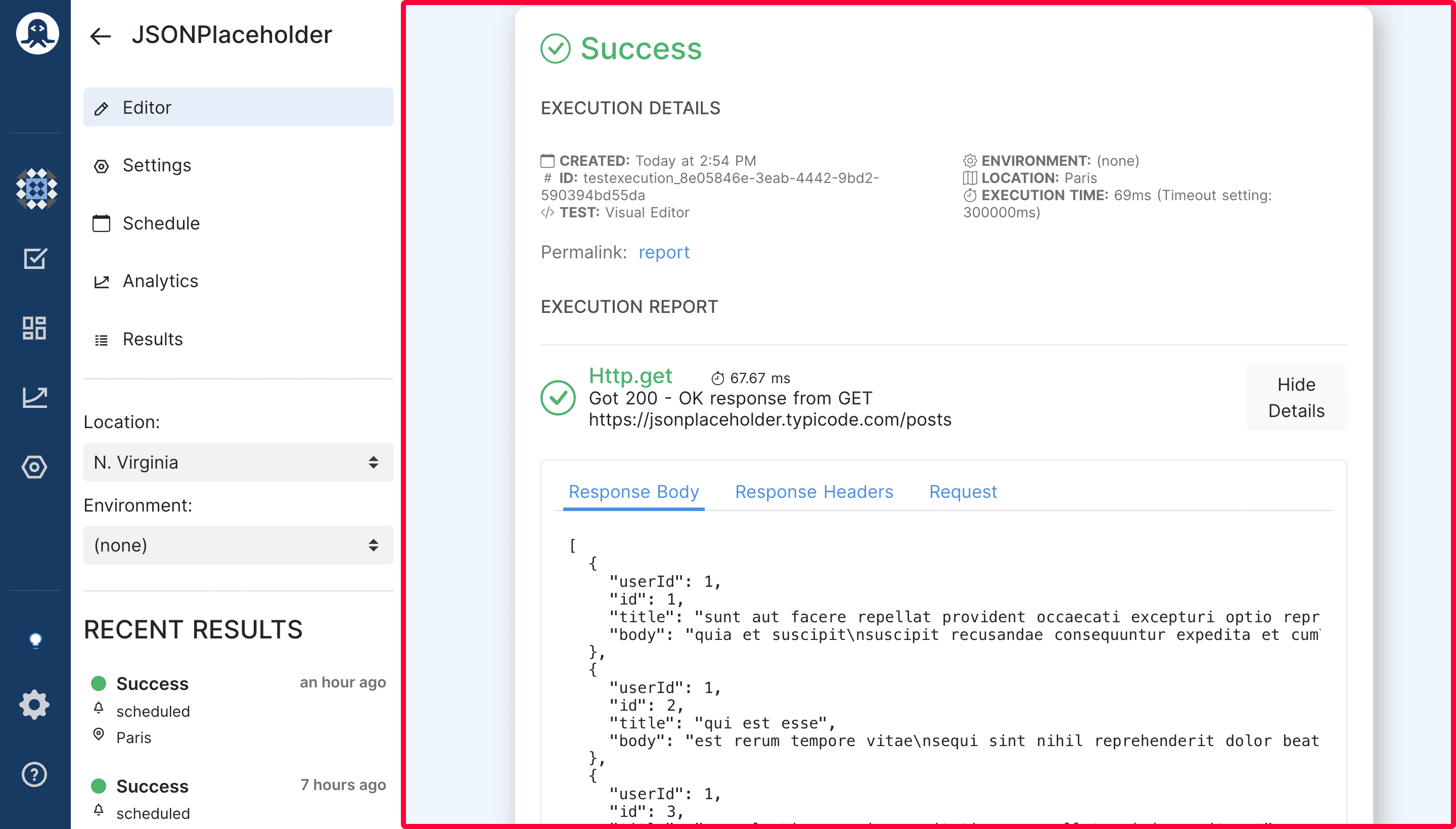Click the stopwatch icon next to 67.67 ms
The height and width of the screenshot is (829, 1456).
pos(717,378)
